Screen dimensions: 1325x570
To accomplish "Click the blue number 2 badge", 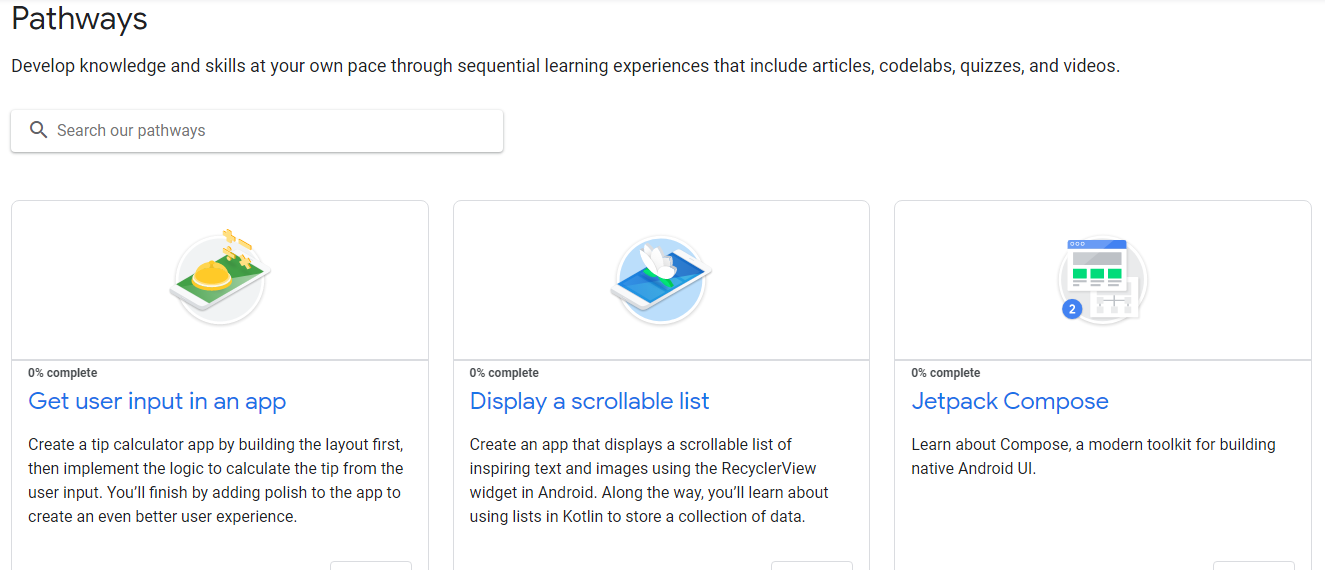I will 1072,310.
